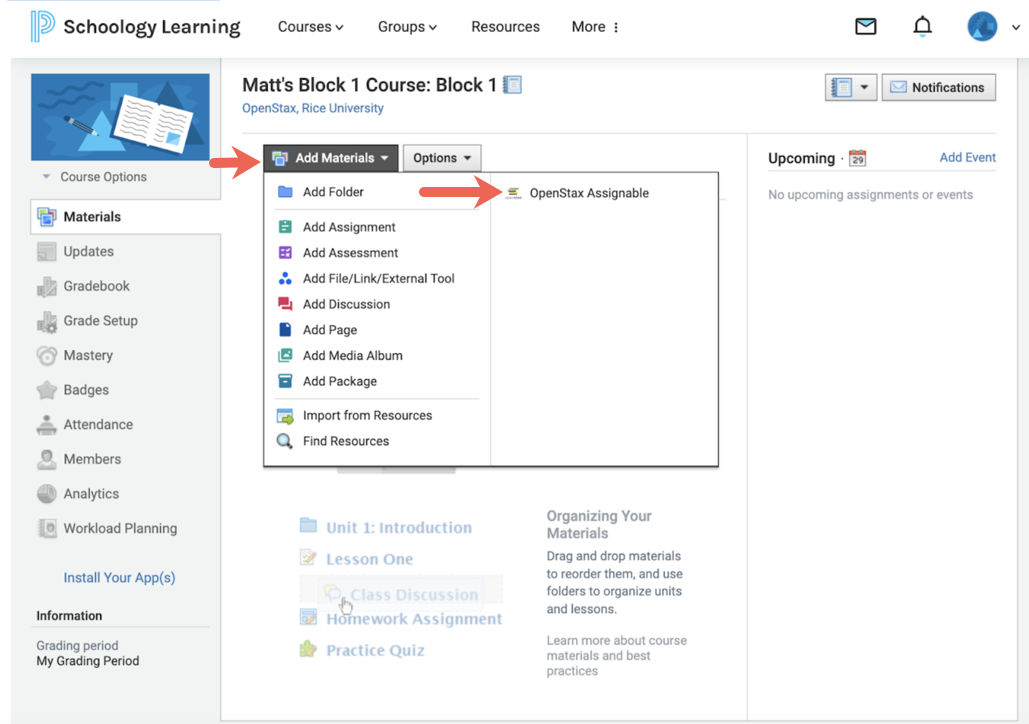Open the Courses menu

click(310, 27)
